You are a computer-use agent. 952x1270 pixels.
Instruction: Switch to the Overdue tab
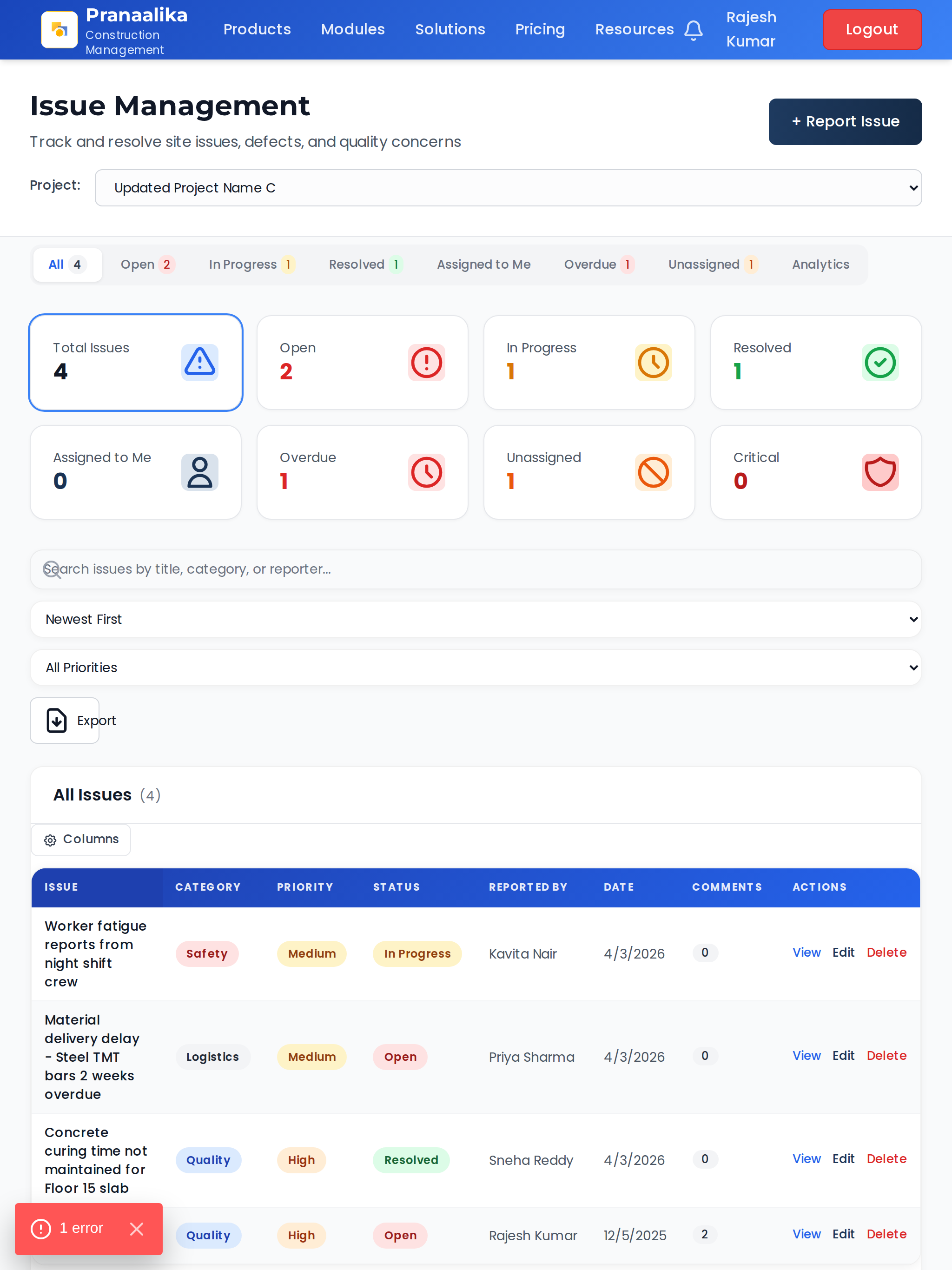pos(599,265)
